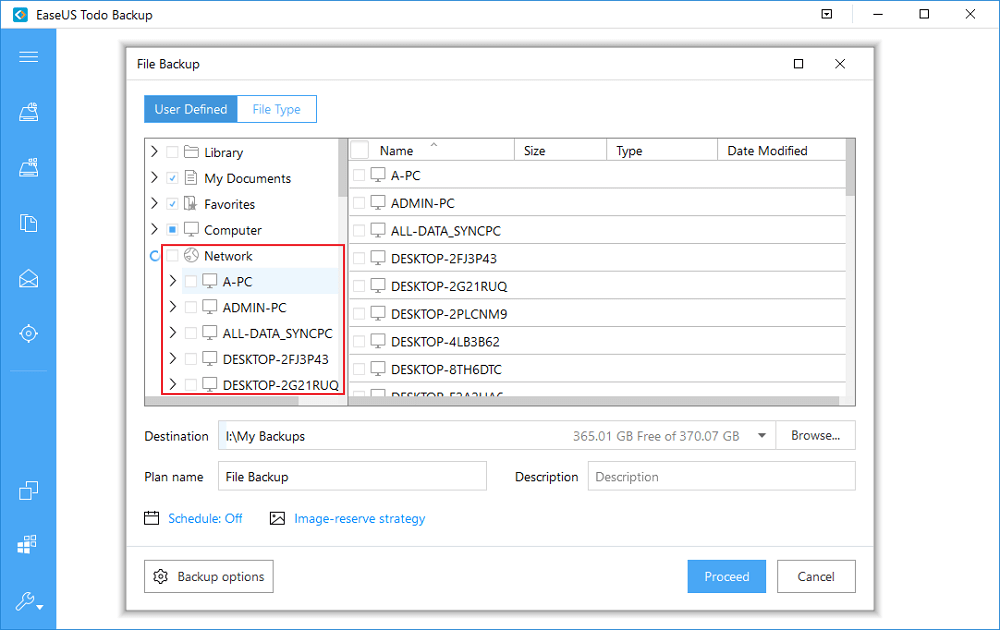This screenshot has height=630, width=1000.
Task: Check the ADMIN-PC checkbox in file list
Action: pyautogui.click(x=359, y=203)
